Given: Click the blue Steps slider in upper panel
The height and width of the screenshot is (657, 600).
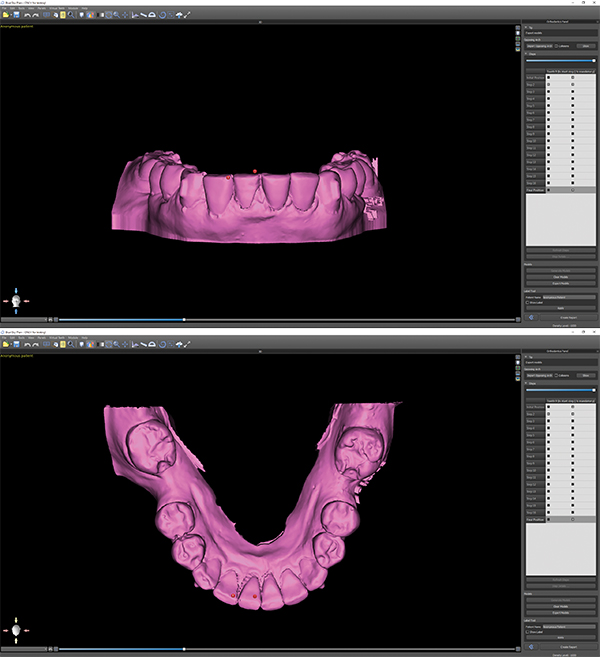Looking at the screenshot, I should 559,62.
